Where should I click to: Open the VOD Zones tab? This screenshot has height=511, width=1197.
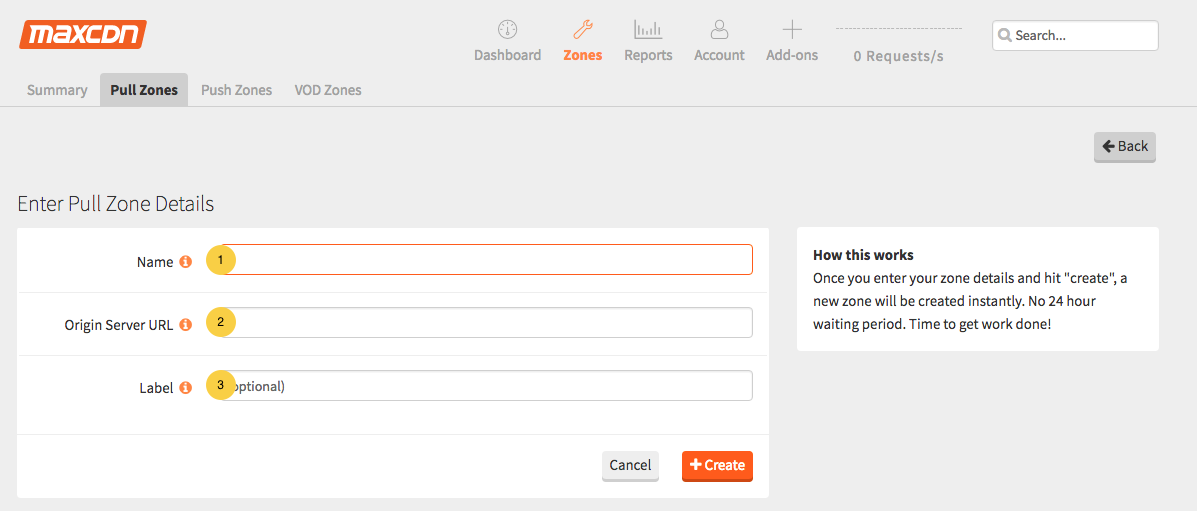[x=328, y=90]
